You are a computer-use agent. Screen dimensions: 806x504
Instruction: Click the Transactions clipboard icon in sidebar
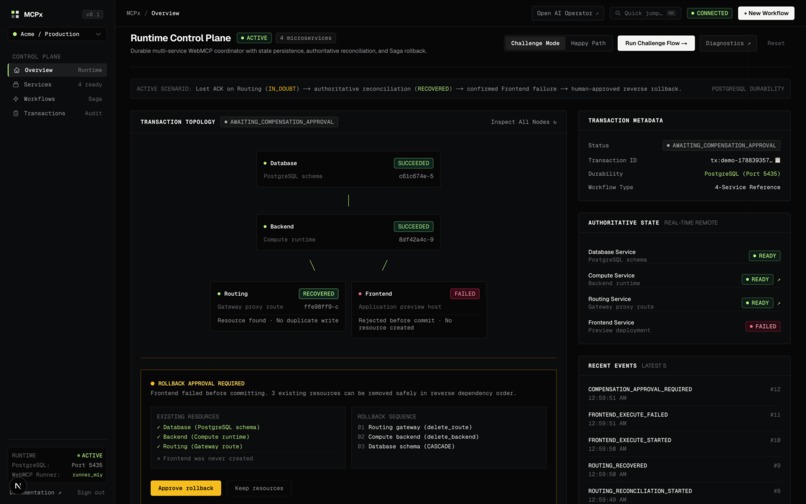point(16,113)
